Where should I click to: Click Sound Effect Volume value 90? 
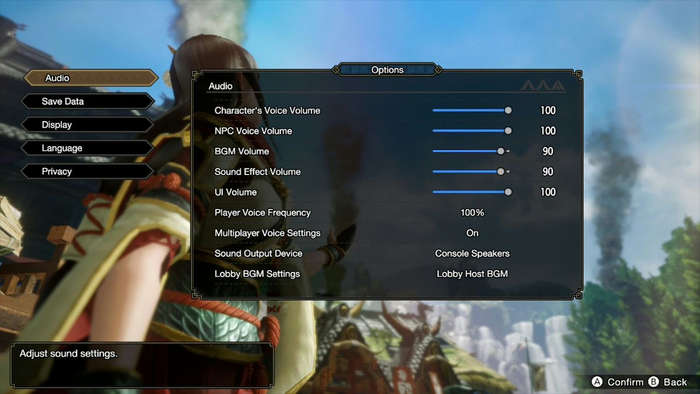[548, 172]
